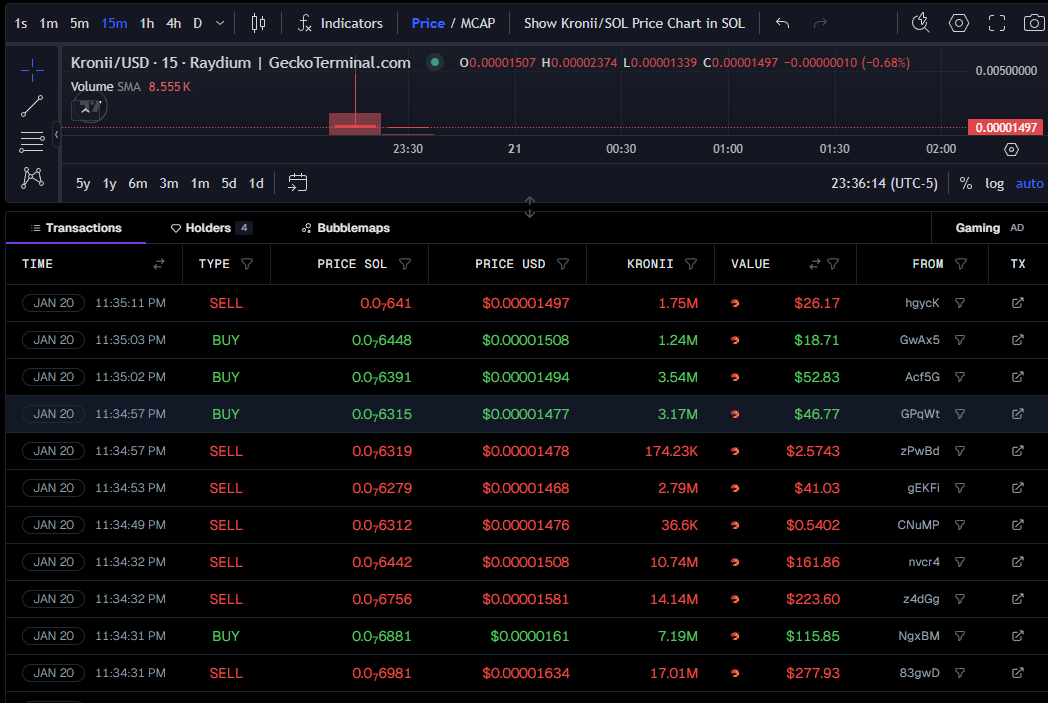This screenshot has height=703, width=1048.
Task: Click Show Kronii/SOL Price Chart in SOL
Action: point(634,23)
